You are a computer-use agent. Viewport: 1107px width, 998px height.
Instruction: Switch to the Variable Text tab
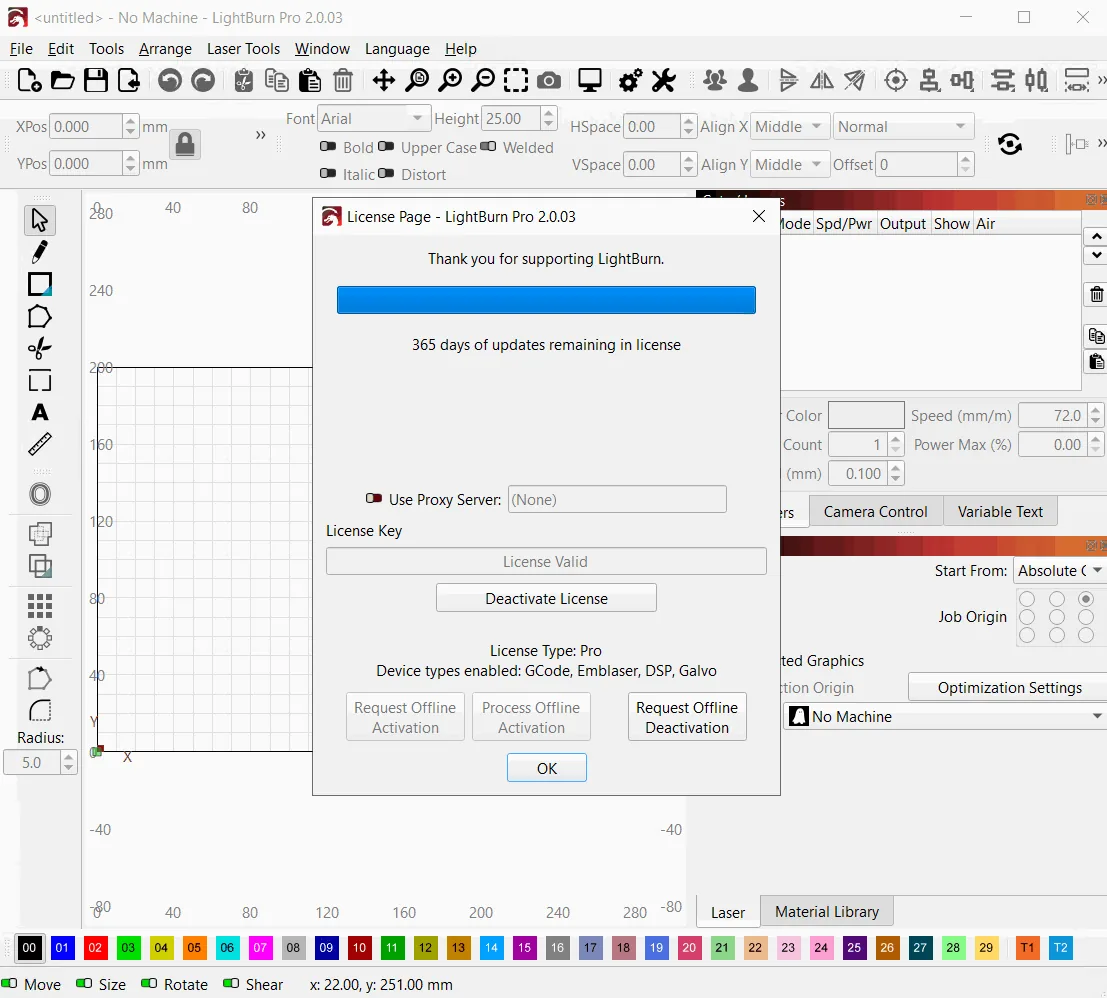click(x=1000, y=512)
